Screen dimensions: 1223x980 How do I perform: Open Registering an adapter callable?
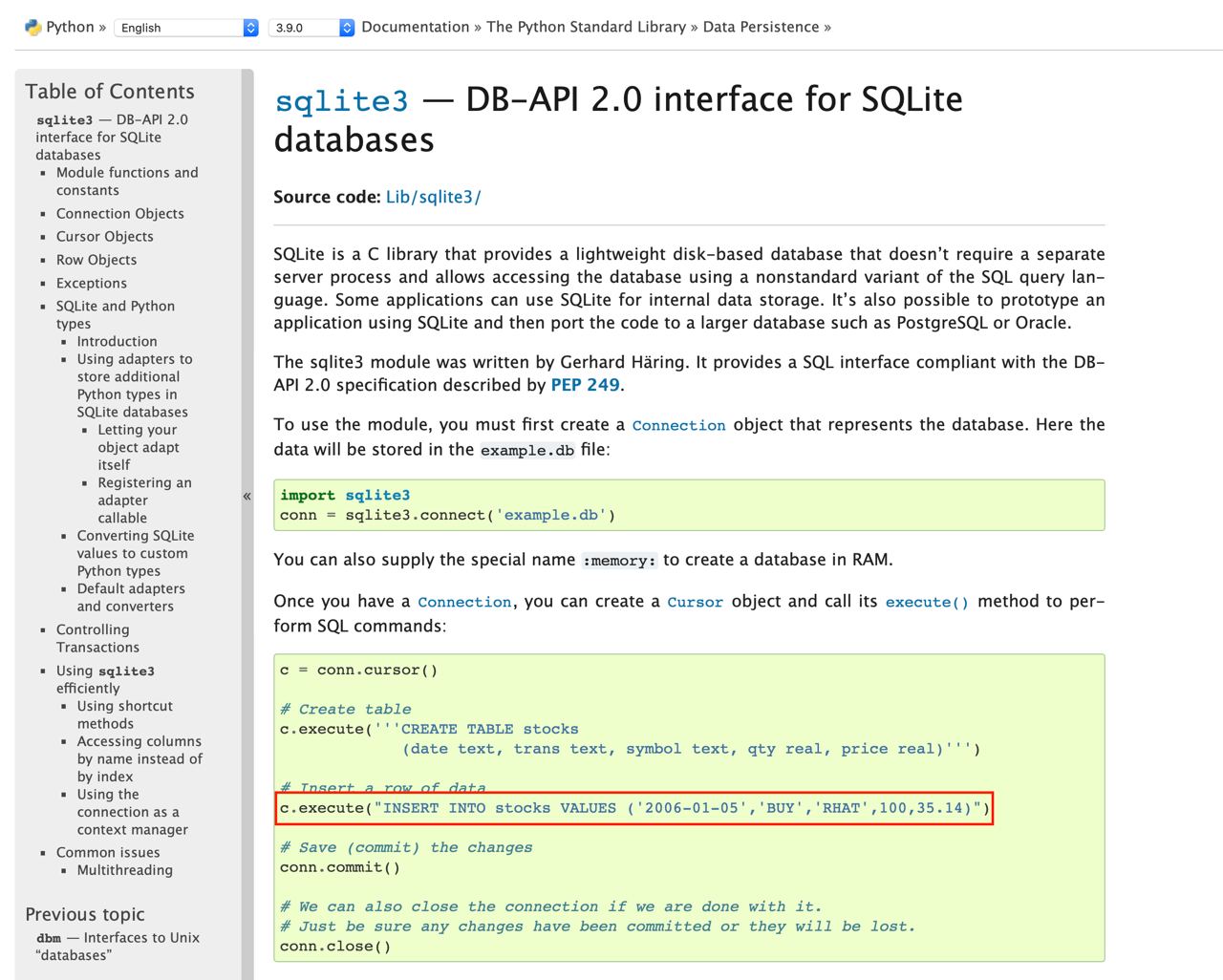click(144, 501)
